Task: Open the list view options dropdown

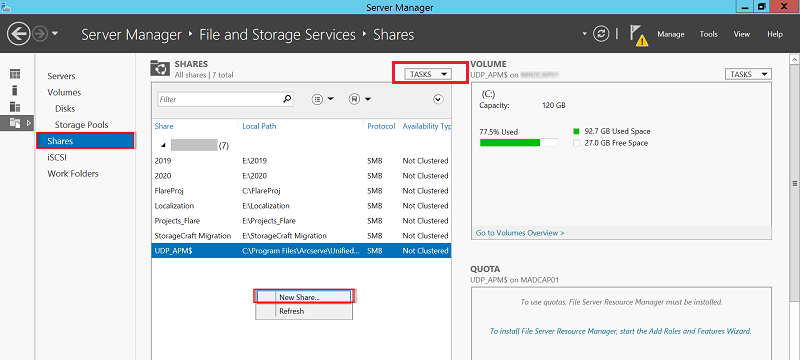Action: coord(322,99)
